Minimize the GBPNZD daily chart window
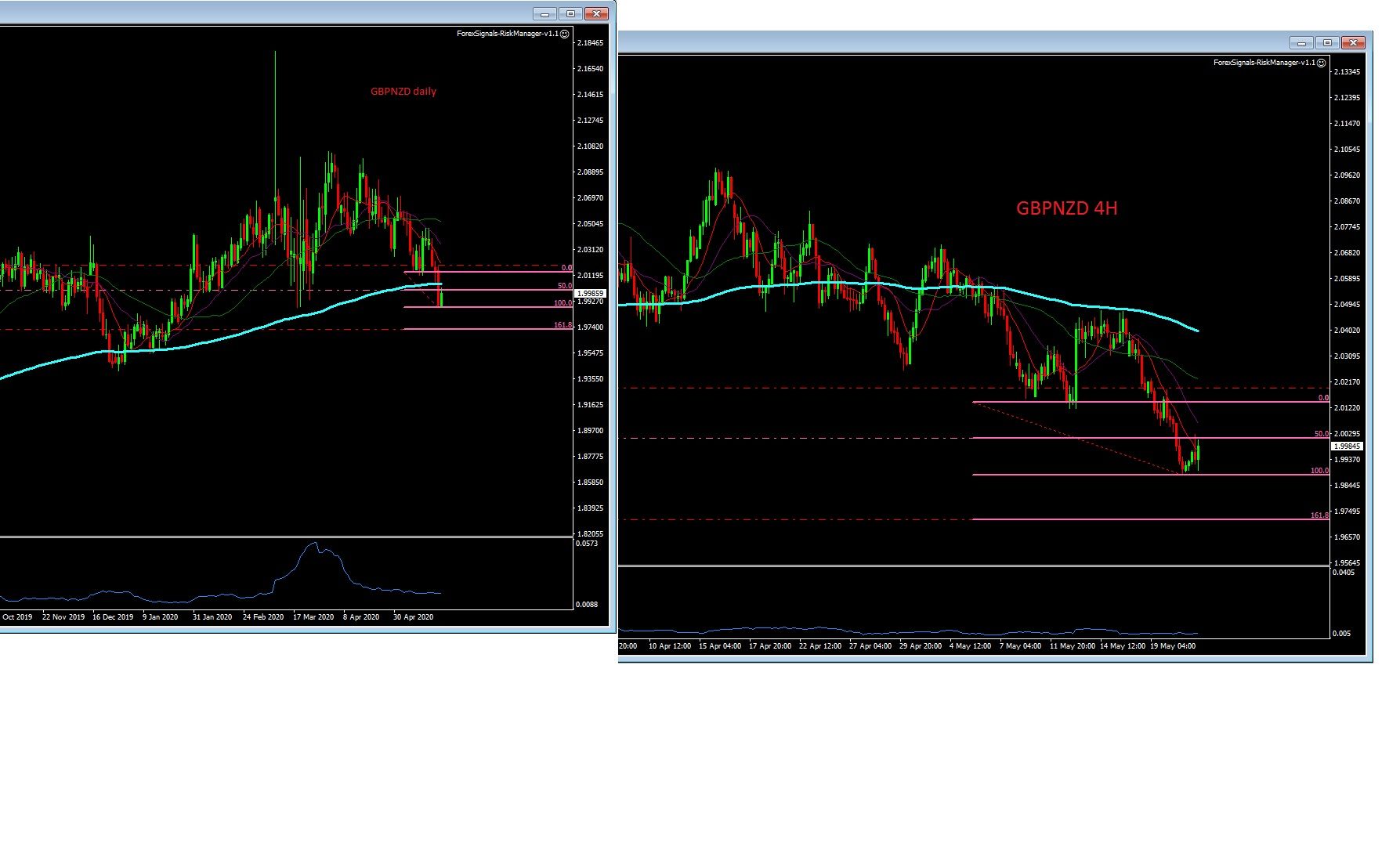 coord(544,13)
